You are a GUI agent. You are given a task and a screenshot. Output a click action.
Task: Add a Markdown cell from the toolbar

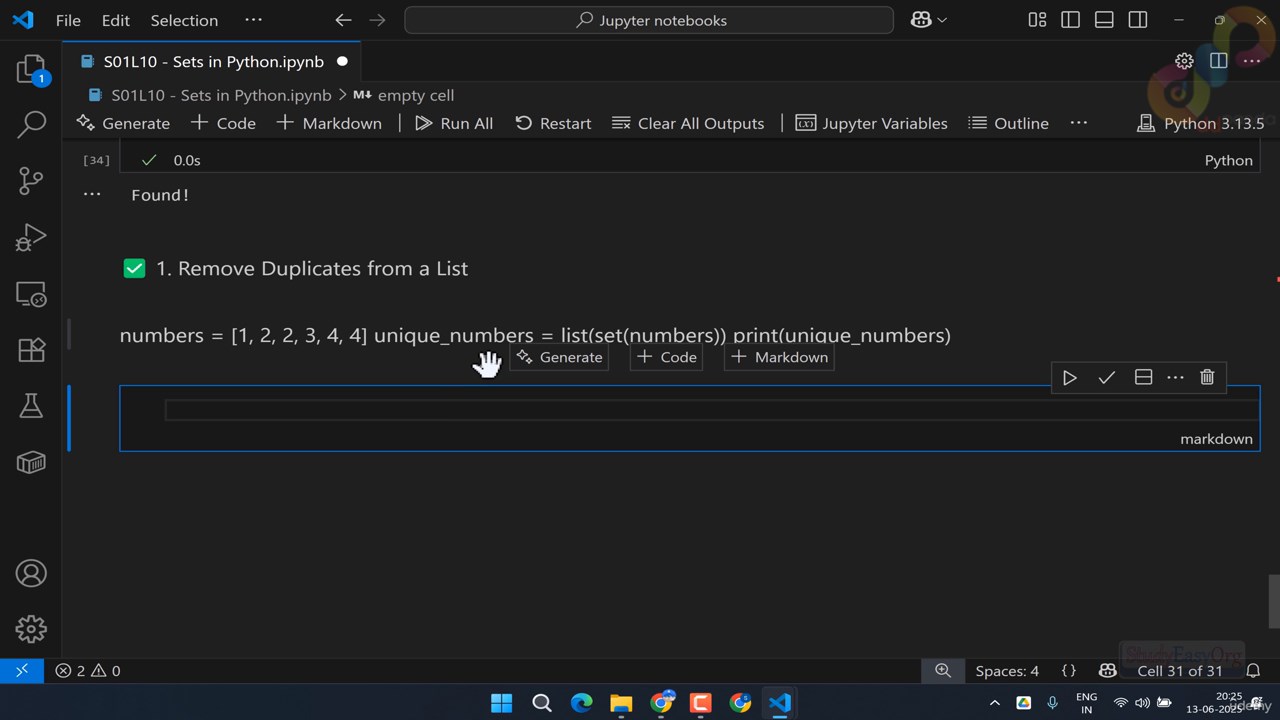[x=329, y=123]
